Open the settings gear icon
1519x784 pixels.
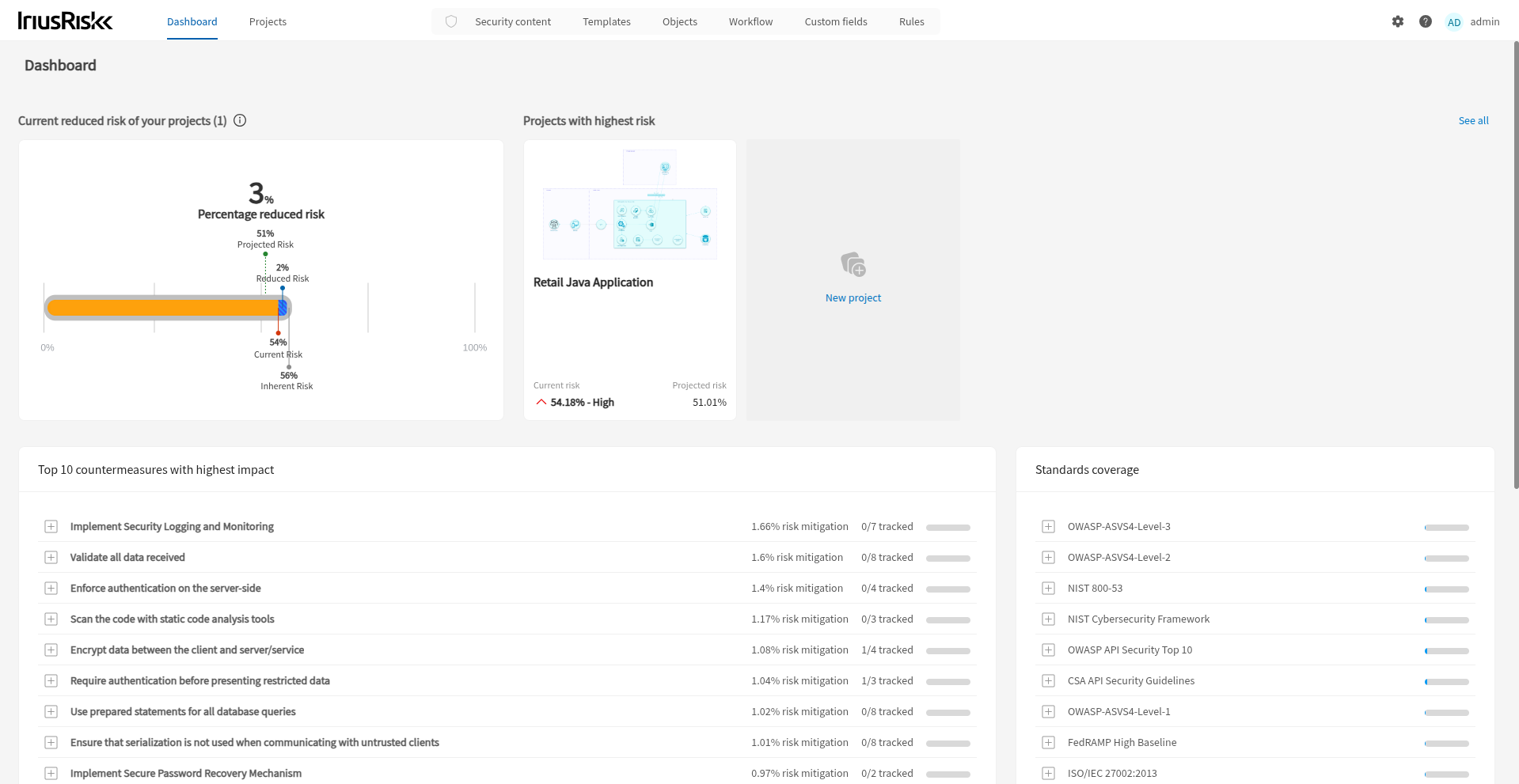click(1398, 21)
